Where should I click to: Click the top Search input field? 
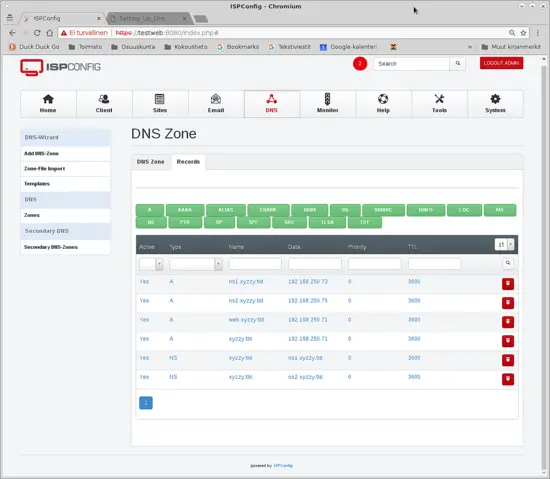coord(411,64)
